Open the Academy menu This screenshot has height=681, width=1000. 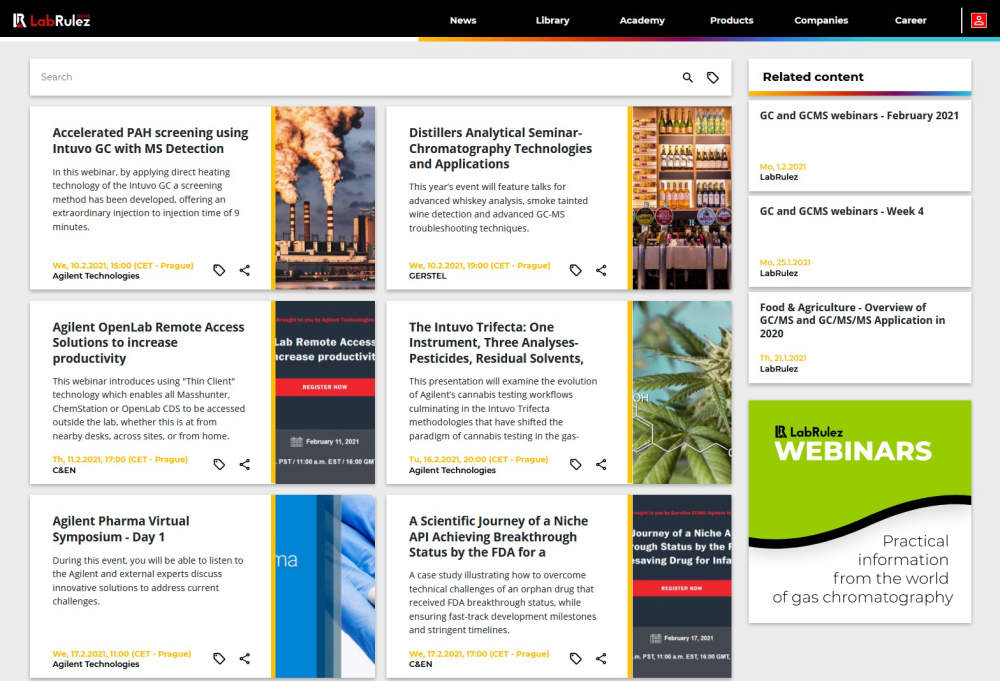[642, 20]
